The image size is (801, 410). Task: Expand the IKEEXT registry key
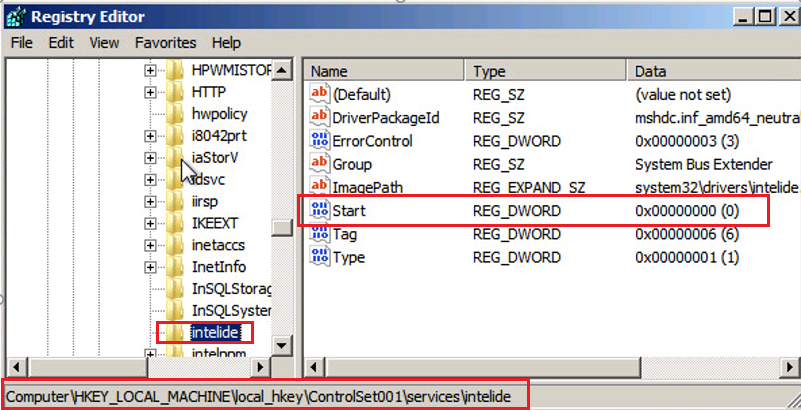click(150, 224)
